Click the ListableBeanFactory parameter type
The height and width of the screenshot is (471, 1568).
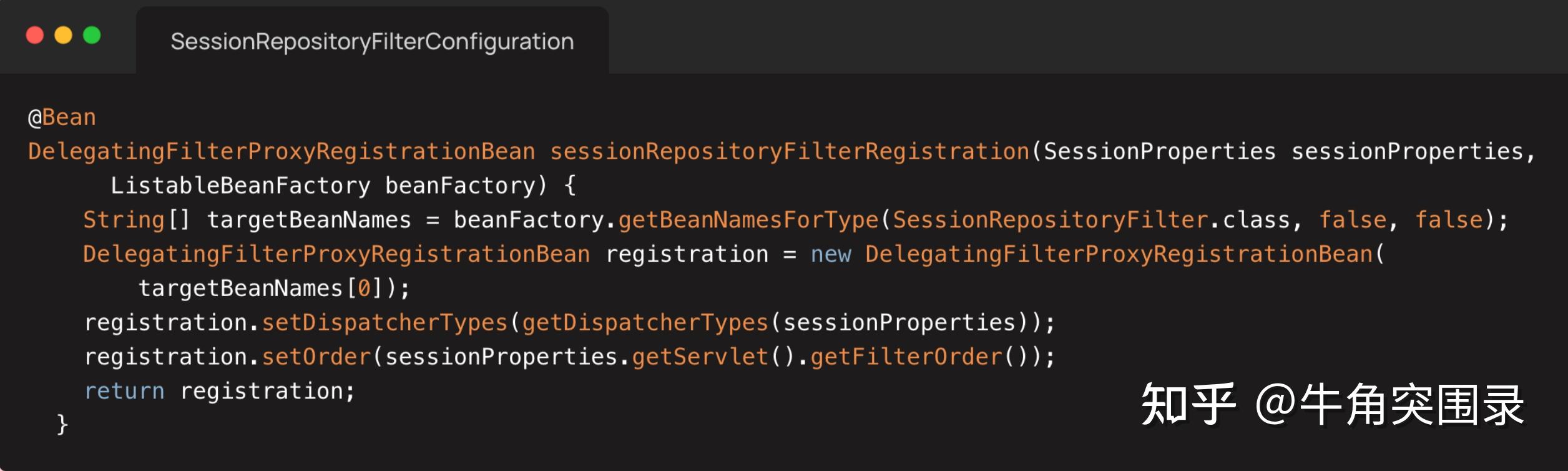tap(240, 186)
